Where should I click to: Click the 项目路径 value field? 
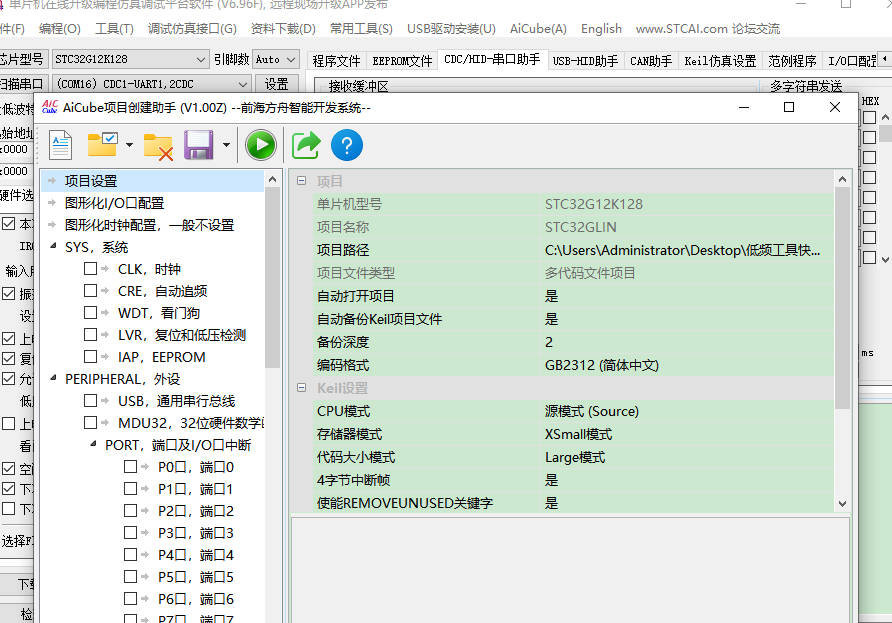click(682, 250)
